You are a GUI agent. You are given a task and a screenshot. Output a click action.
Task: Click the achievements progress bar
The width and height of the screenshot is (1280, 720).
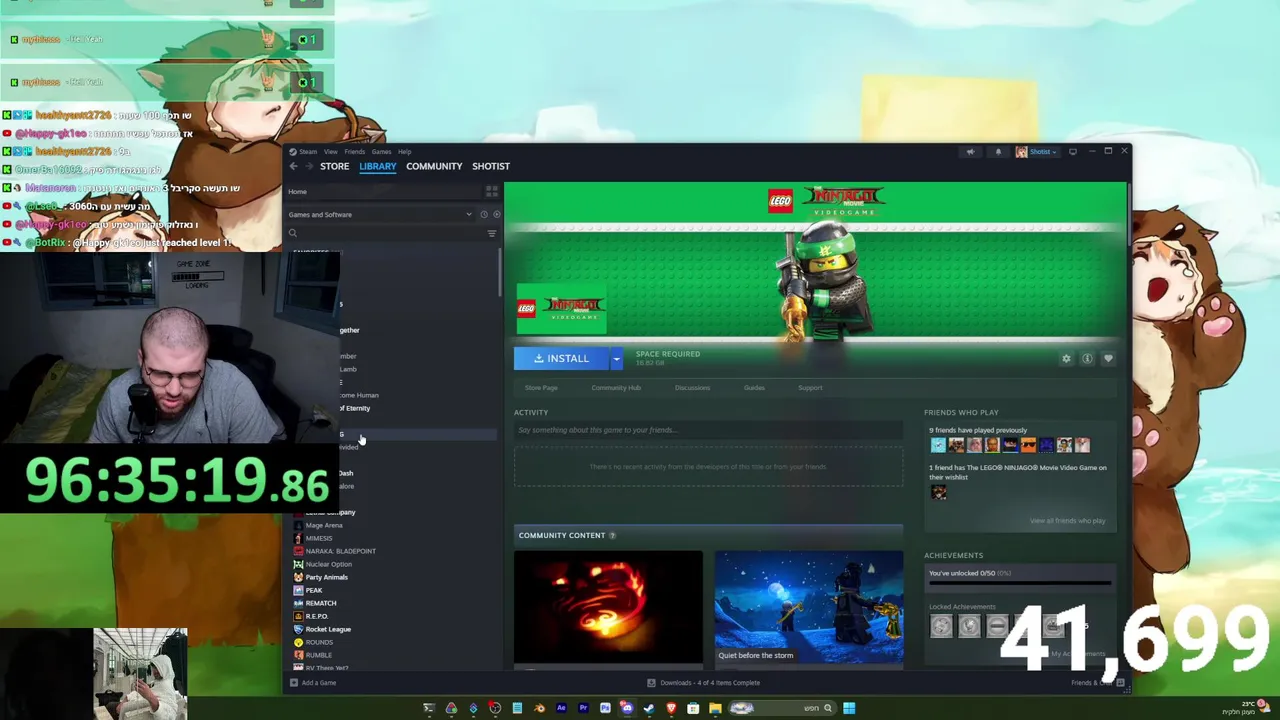pos(1020,582)
